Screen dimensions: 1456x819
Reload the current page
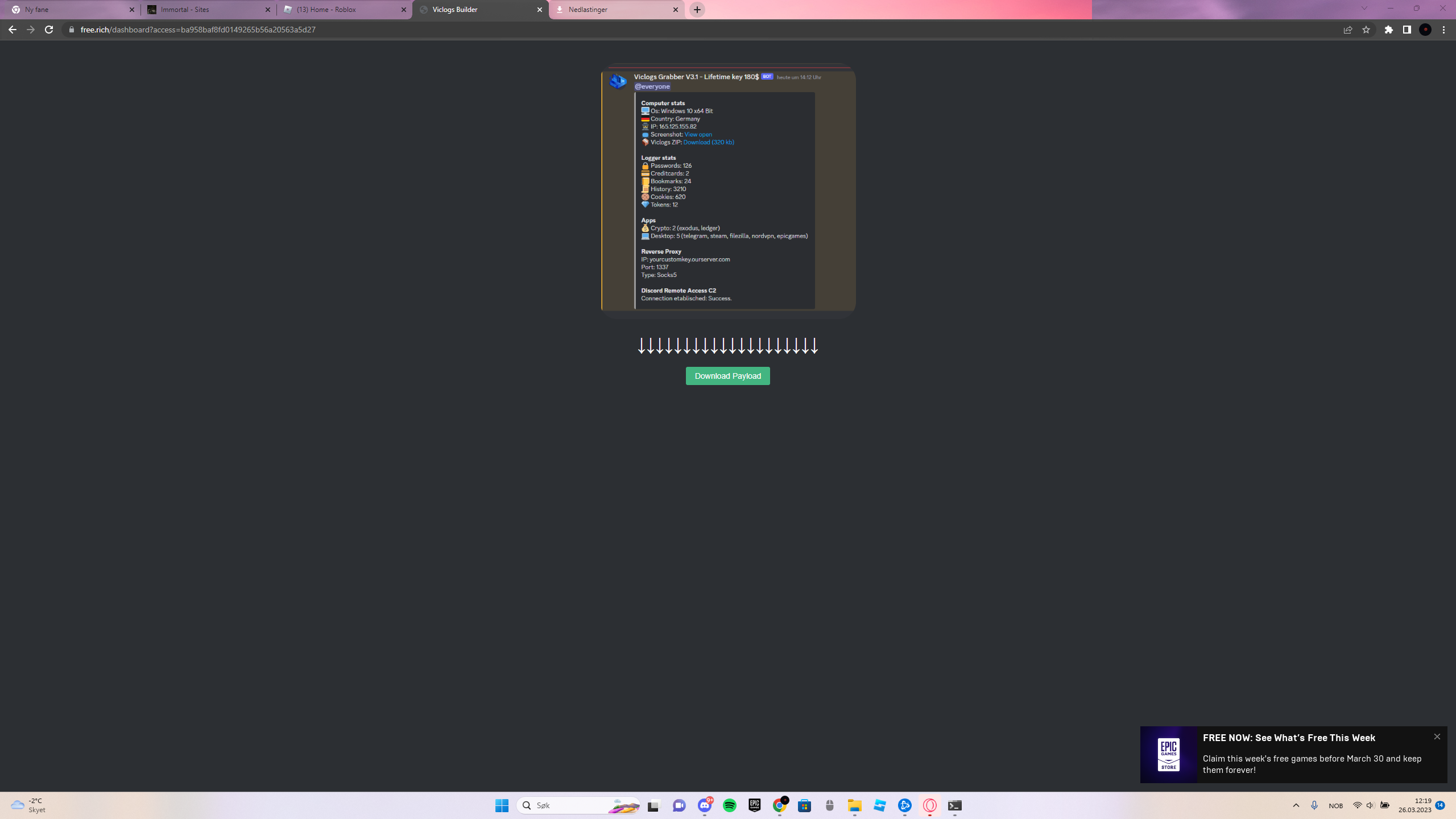pyautogui.click(x=49, y=30)
